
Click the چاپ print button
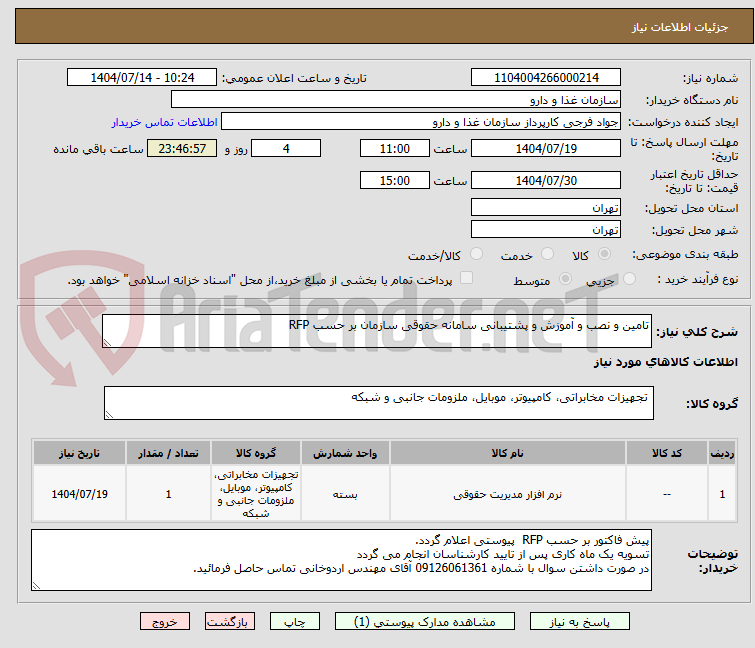(295, 622)
